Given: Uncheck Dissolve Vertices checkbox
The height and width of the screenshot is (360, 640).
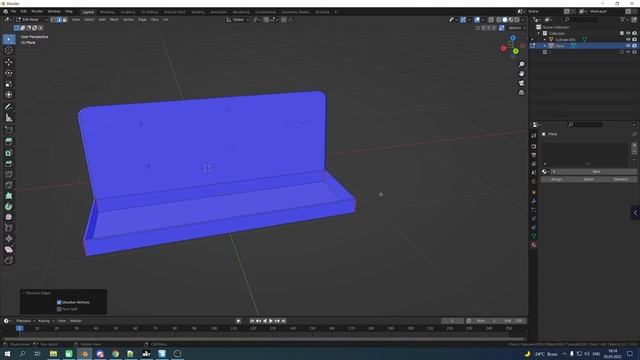Looking at the screenshot, I should [59, 302].
